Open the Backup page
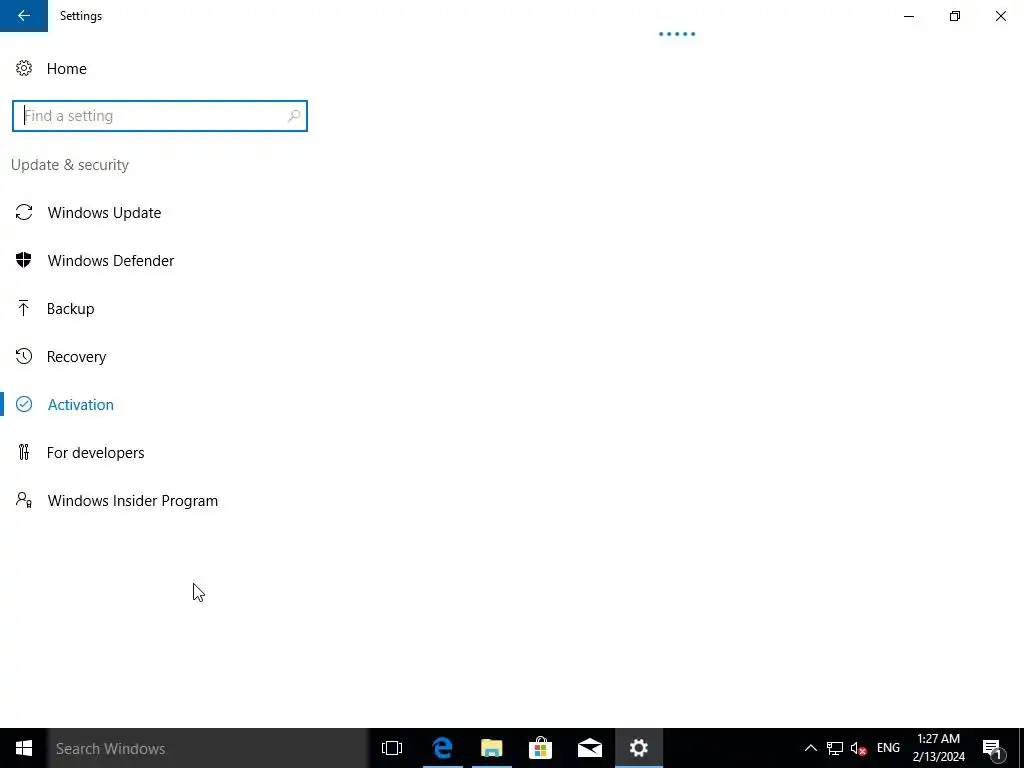 [71, 309]
